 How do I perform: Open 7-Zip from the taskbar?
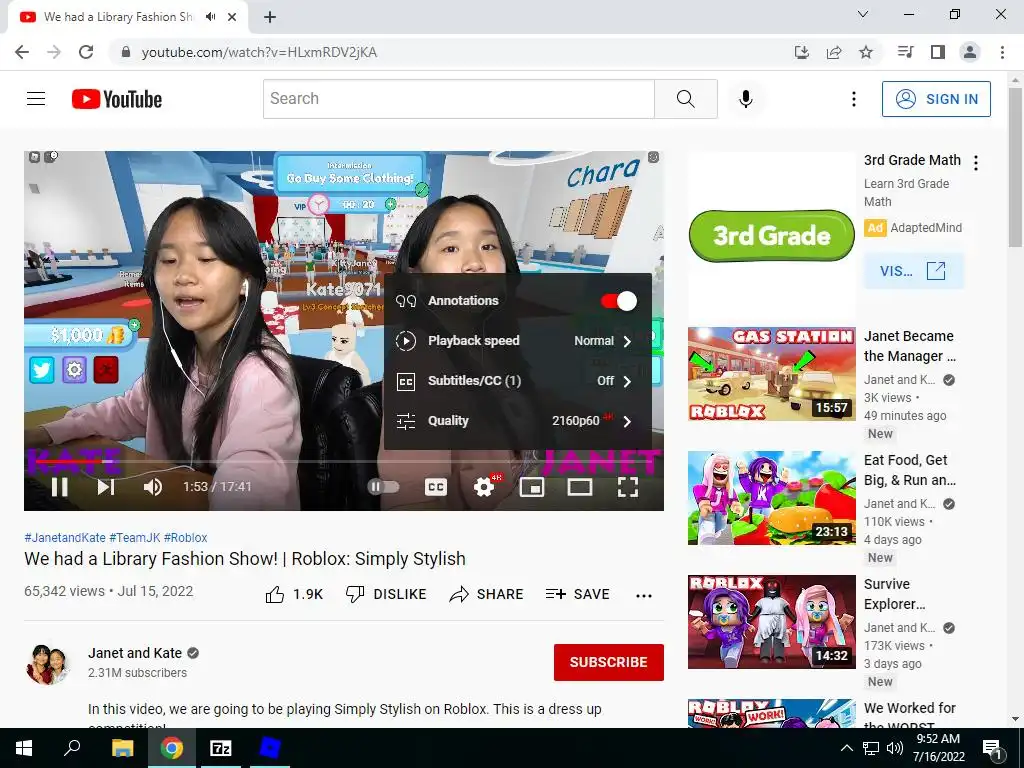(x=221, y=748)
